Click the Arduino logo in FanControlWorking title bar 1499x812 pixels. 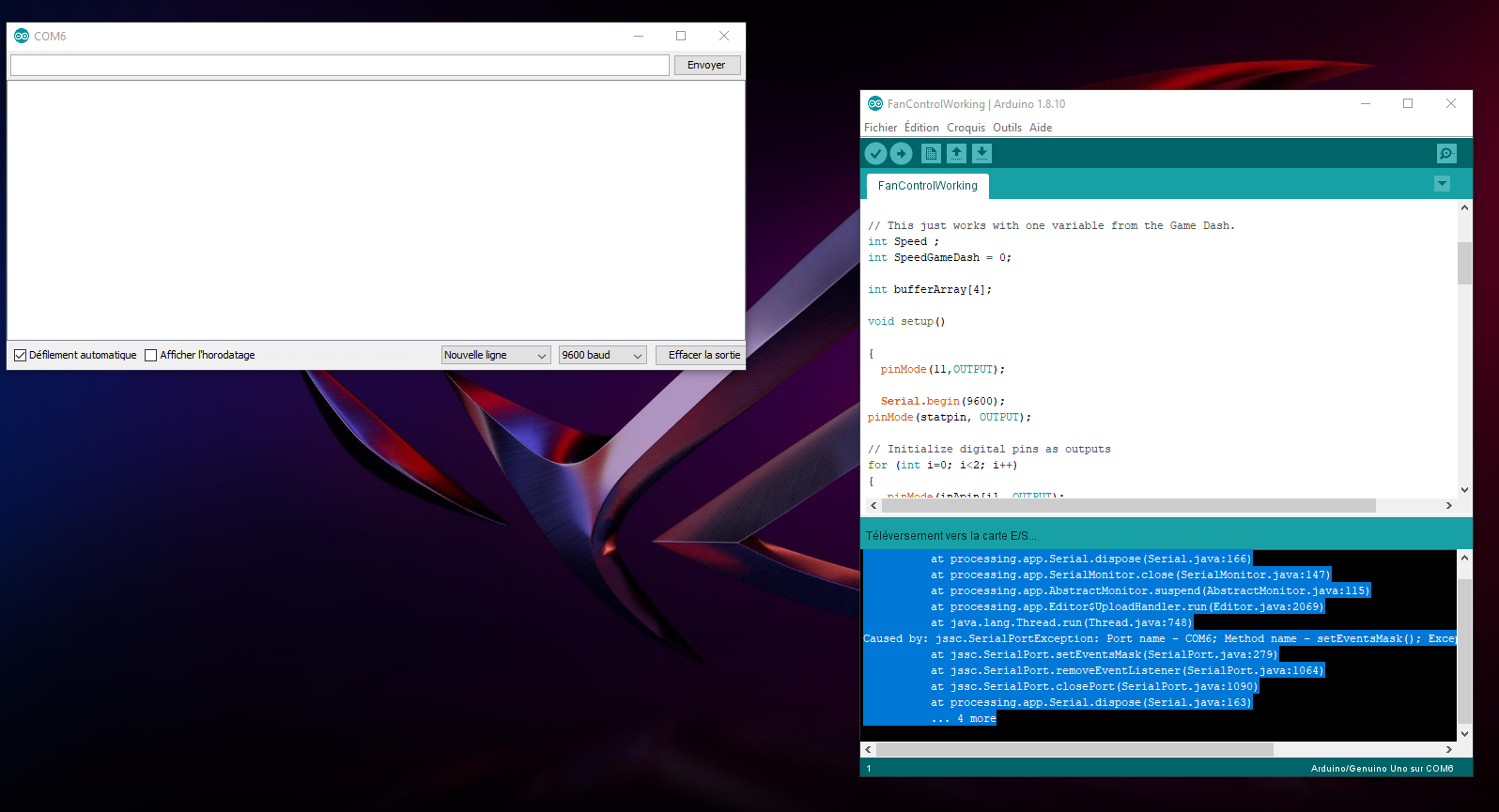coord(875,103)
